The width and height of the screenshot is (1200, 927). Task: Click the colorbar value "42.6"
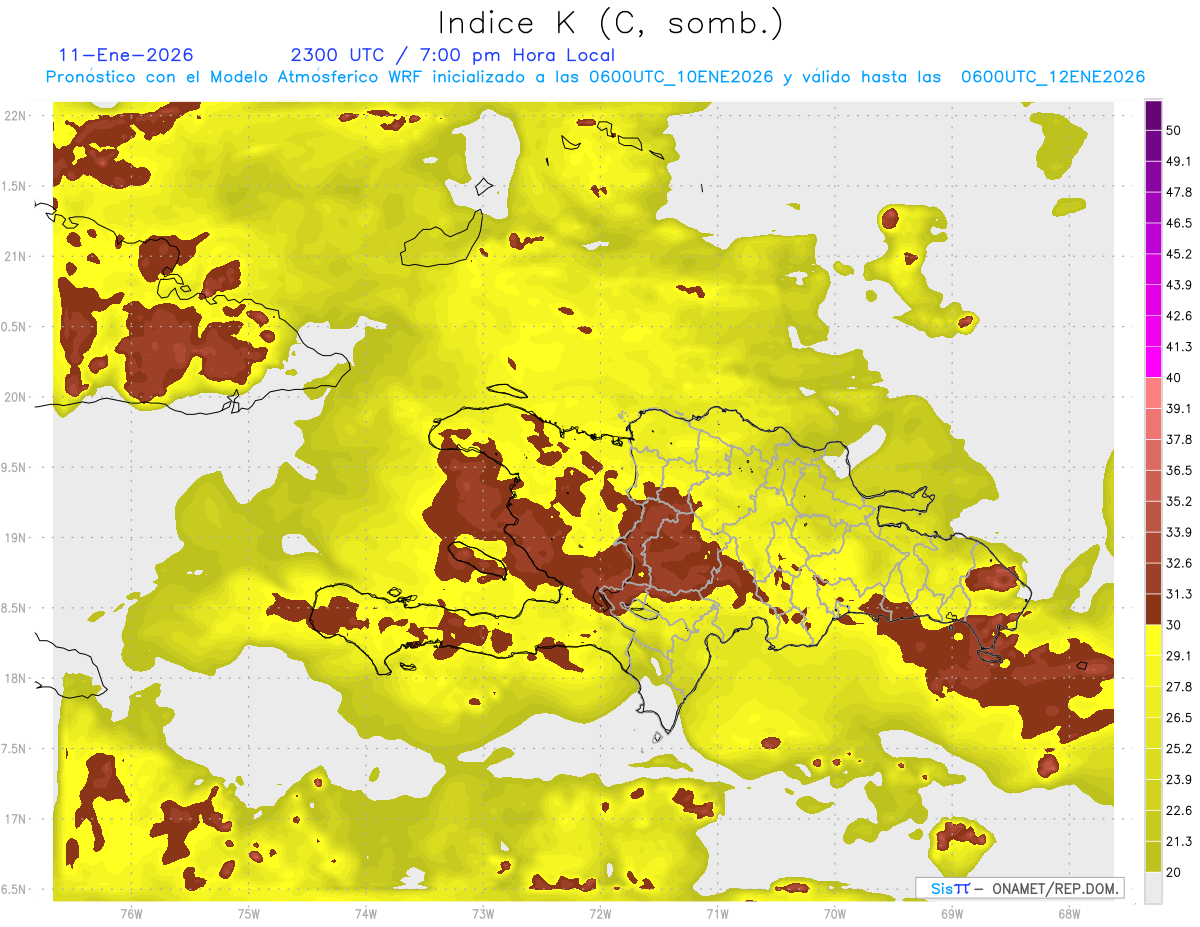coord(1179,316)
